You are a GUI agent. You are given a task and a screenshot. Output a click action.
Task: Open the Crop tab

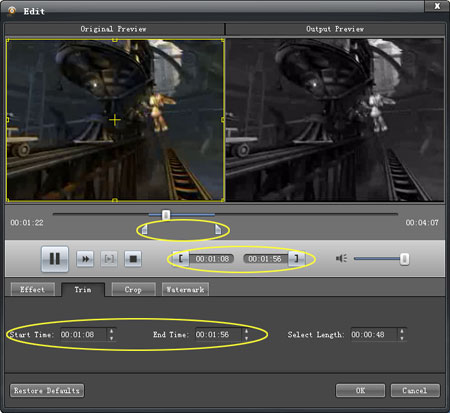133,289
